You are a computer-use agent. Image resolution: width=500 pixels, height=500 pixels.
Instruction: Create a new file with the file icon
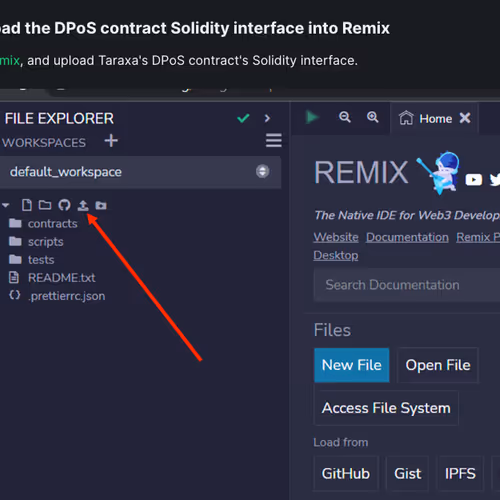click(27, 205)
